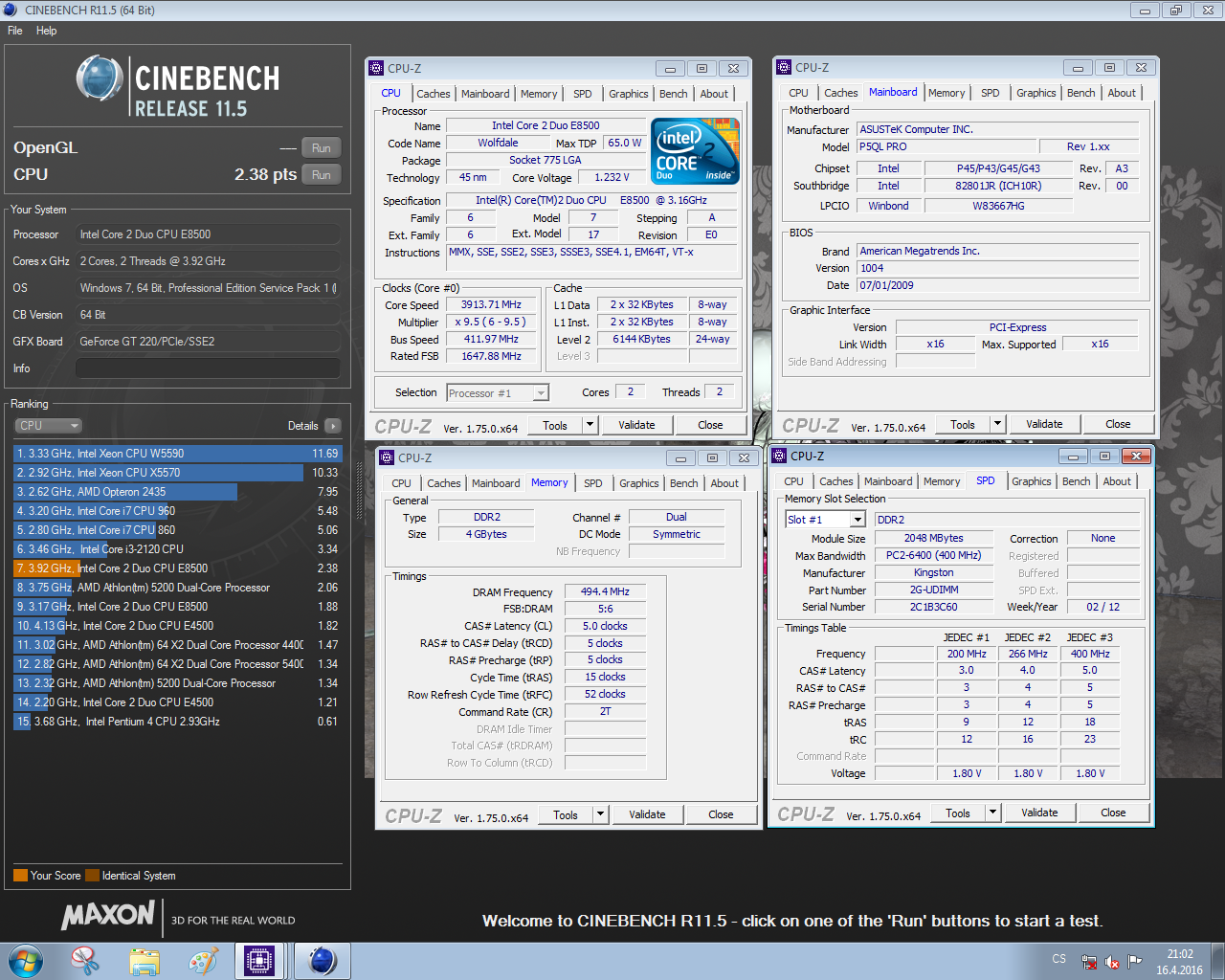This screenshot has width=1225, height=980.
Task: Click the GFX Board field GeForce GT 220
Action: [209, 342]
